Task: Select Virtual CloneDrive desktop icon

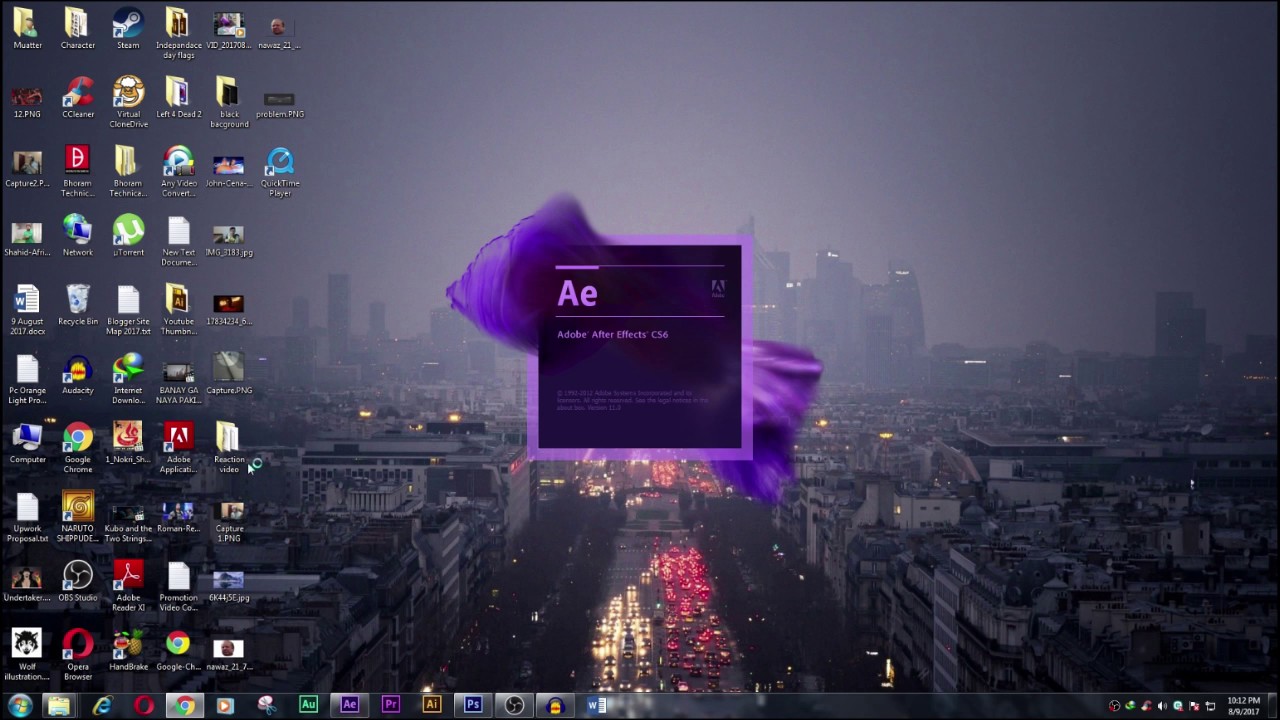Action: click(128, 102)
